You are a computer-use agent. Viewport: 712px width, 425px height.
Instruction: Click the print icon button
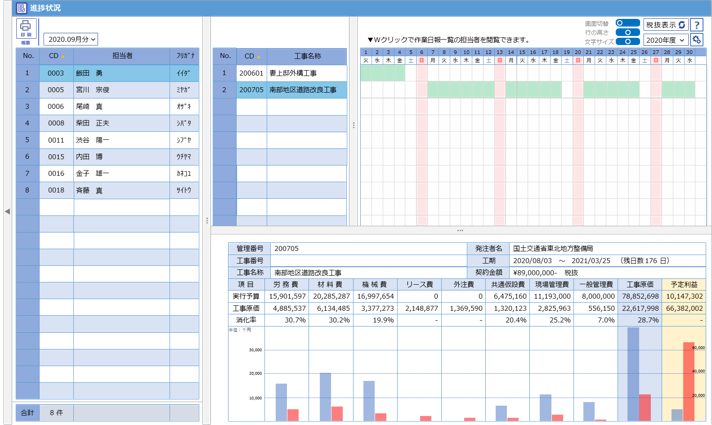point(25,30)
